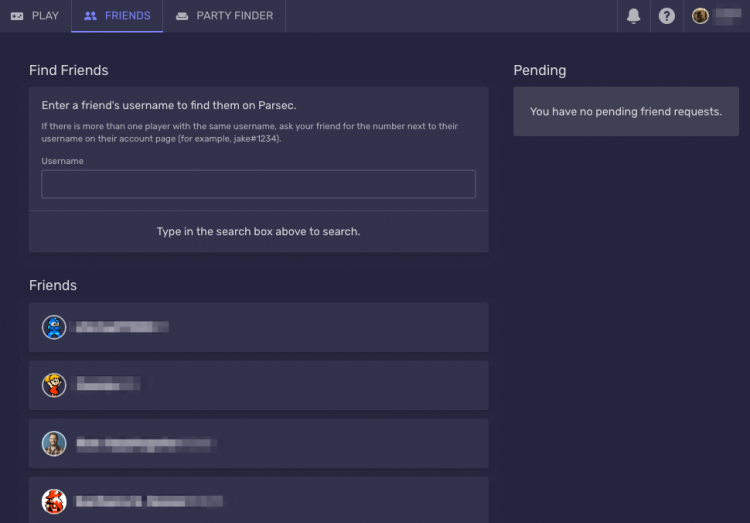The image size is (750, 523).
Task: Switch to the Play tab label
Action: [45, 16]
